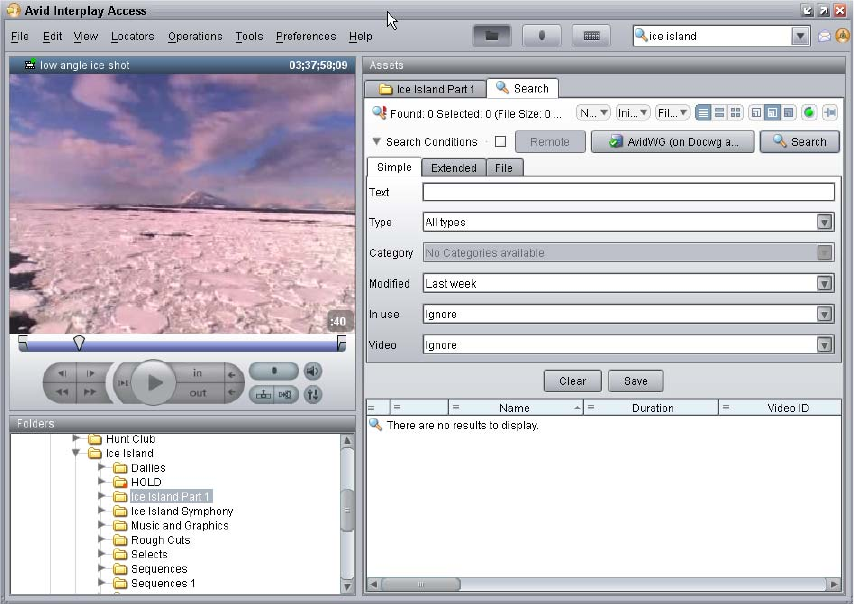Open the Type 'All types' dropdown

click(x=825, y=223)
